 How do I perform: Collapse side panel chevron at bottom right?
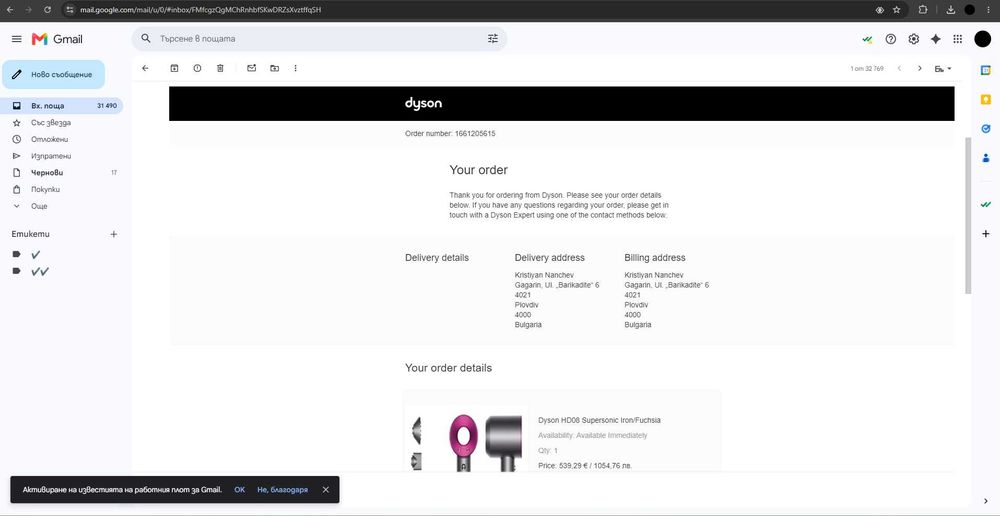pyautogui.click(x=987, y=501)
